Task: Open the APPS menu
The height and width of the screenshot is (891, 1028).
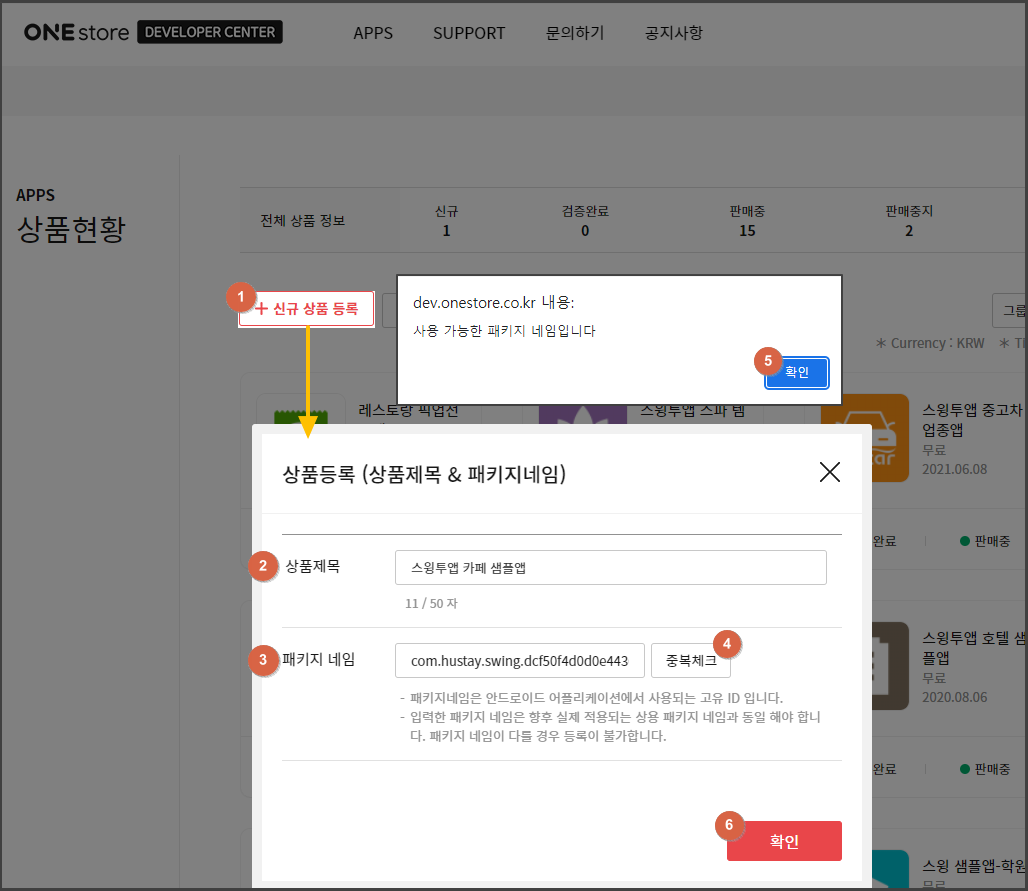Action: coord(373,33)
